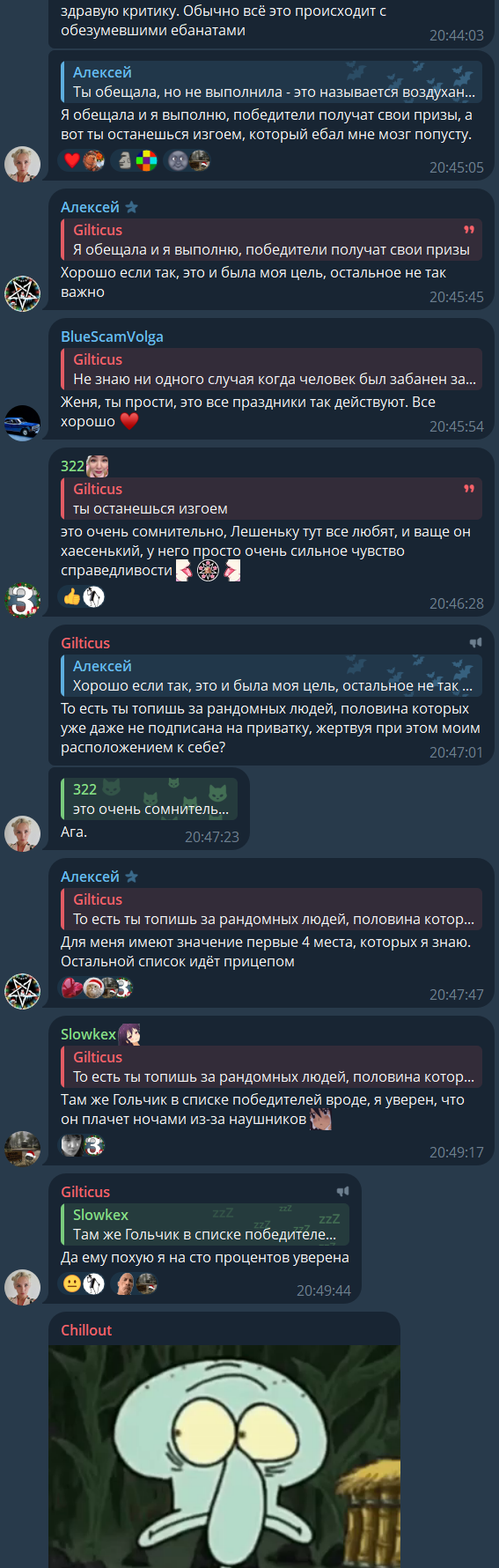Click the thumbs-up reaction under 322's message
The image size is (499, 1568).
pyautogui.click(x=72, y=596)
